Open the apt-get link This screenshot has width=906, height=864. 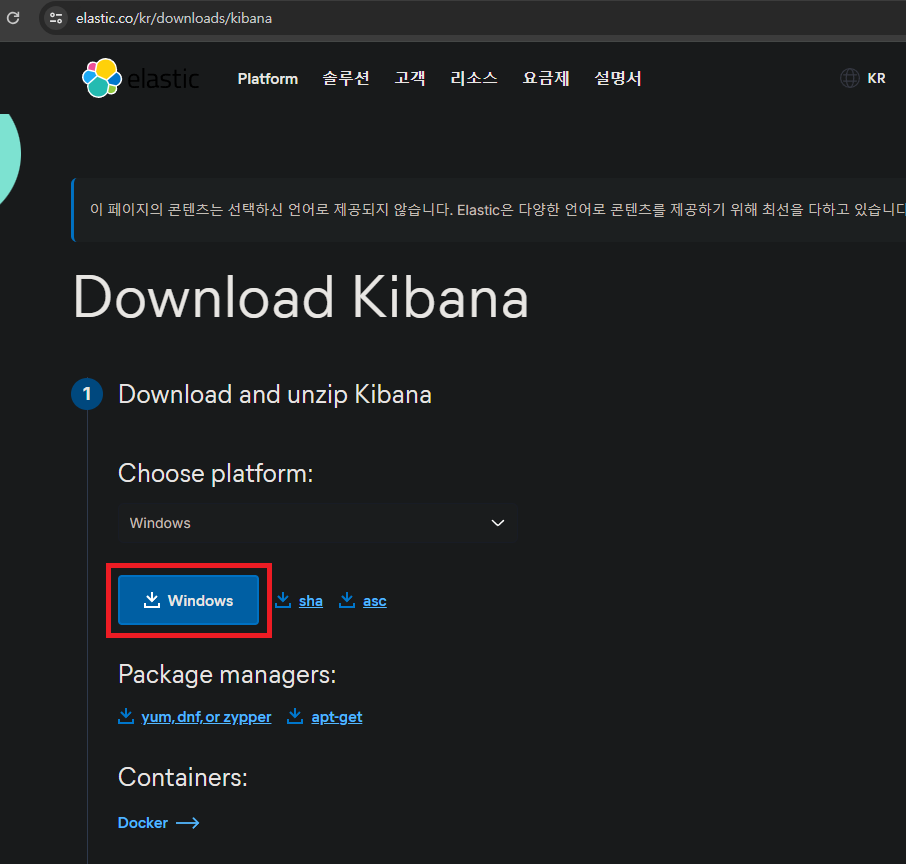pos(337,717)
